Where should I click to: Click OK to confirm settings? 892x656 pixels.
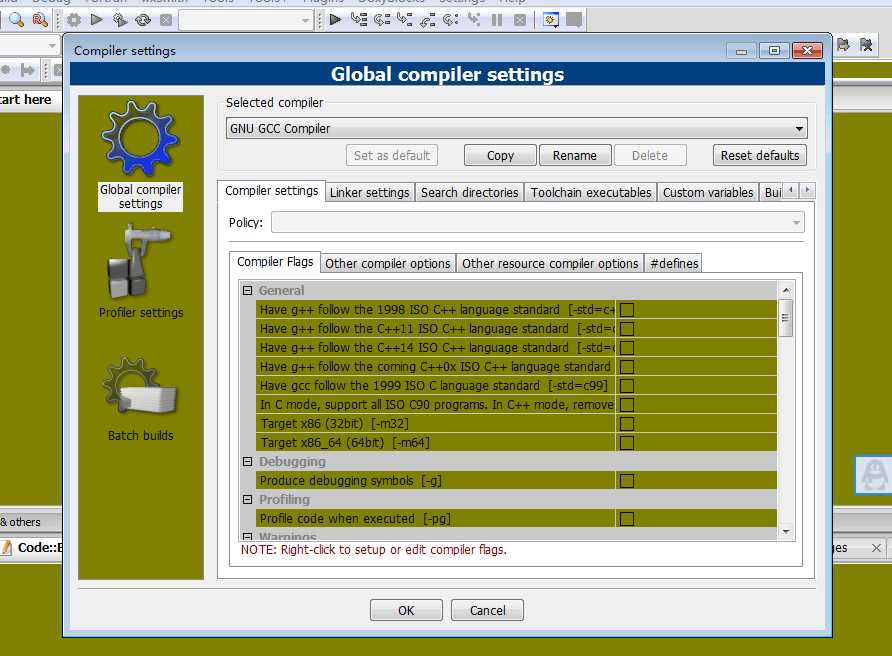pos(406,610)
